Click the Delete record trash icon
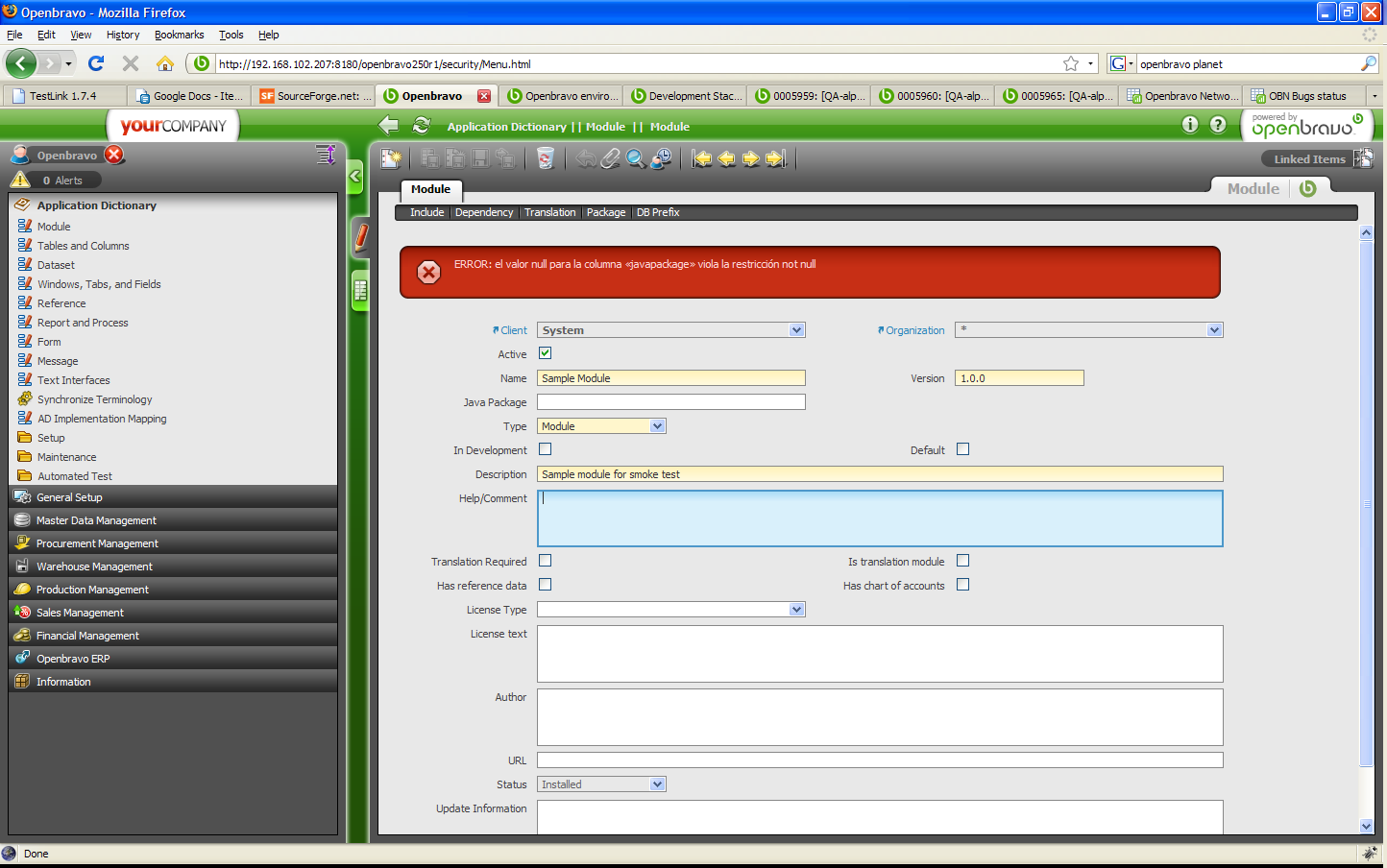Screen dimensions: 1387x868 pos(546,159)
